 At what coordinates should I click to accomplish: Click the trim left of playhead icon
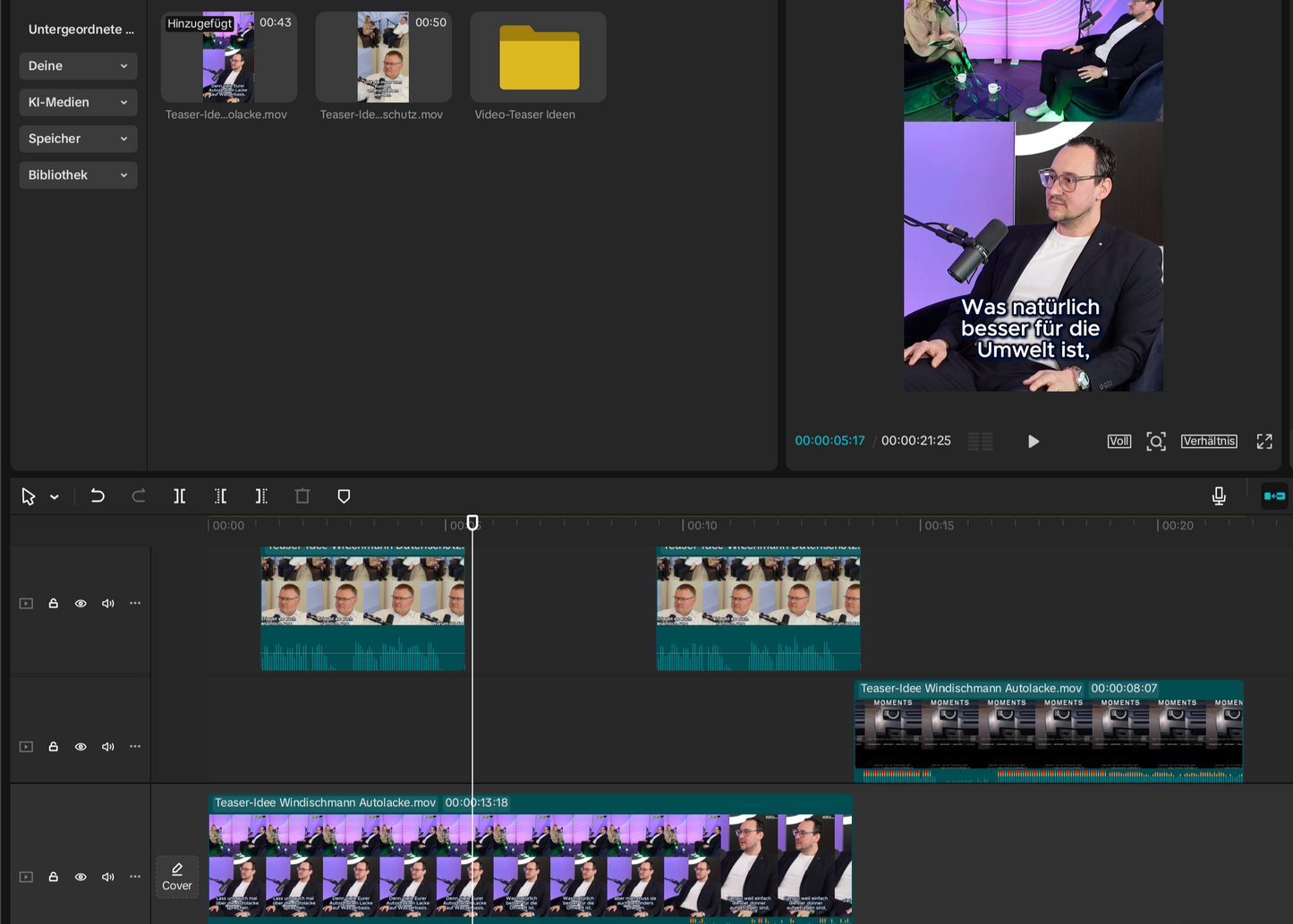coord(221,496)
